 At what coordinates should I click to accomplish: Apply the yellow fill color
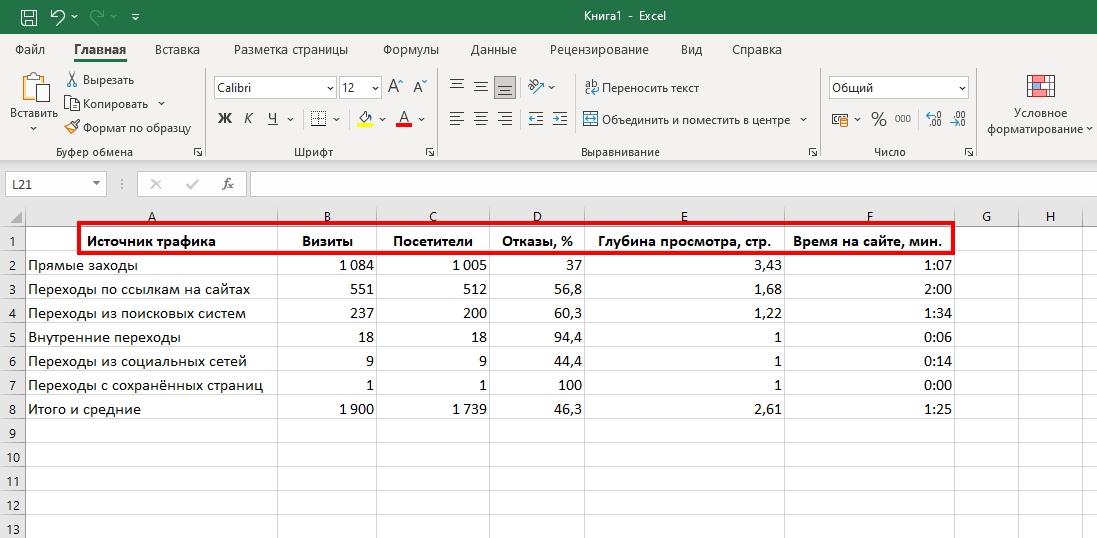click(x=365, y=119)
